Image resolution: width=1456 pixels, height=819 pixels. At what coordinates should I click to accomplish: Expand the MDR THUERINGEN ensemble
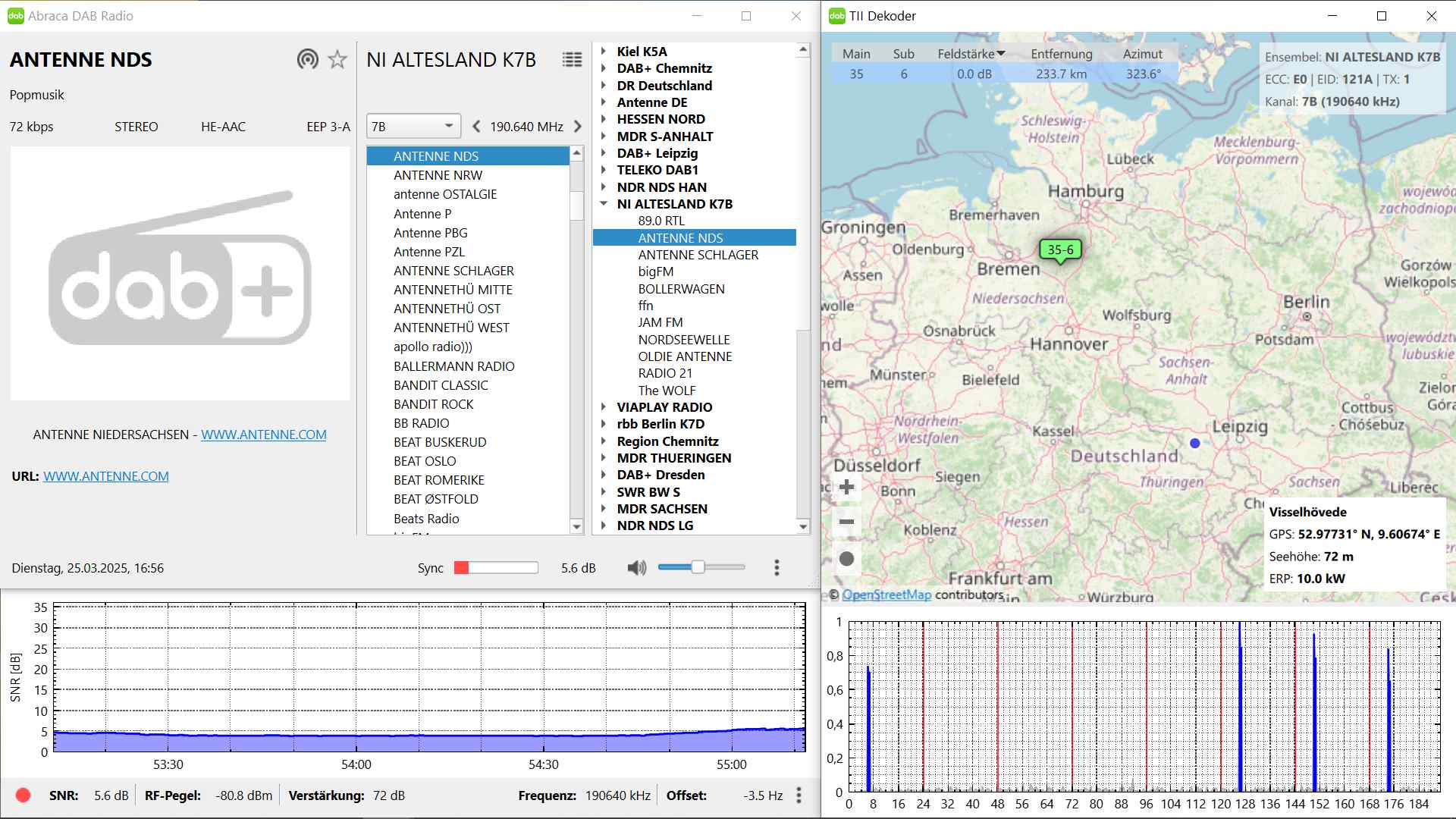604,458
